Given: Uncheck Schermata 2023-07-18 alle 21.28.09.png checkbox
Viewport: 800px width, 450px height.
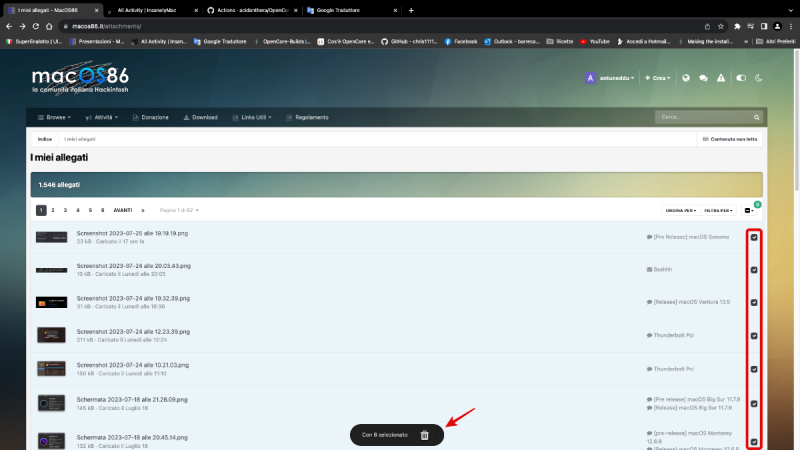Looking at the screenshot, I should pyautogui.click(x=754, y=404).
